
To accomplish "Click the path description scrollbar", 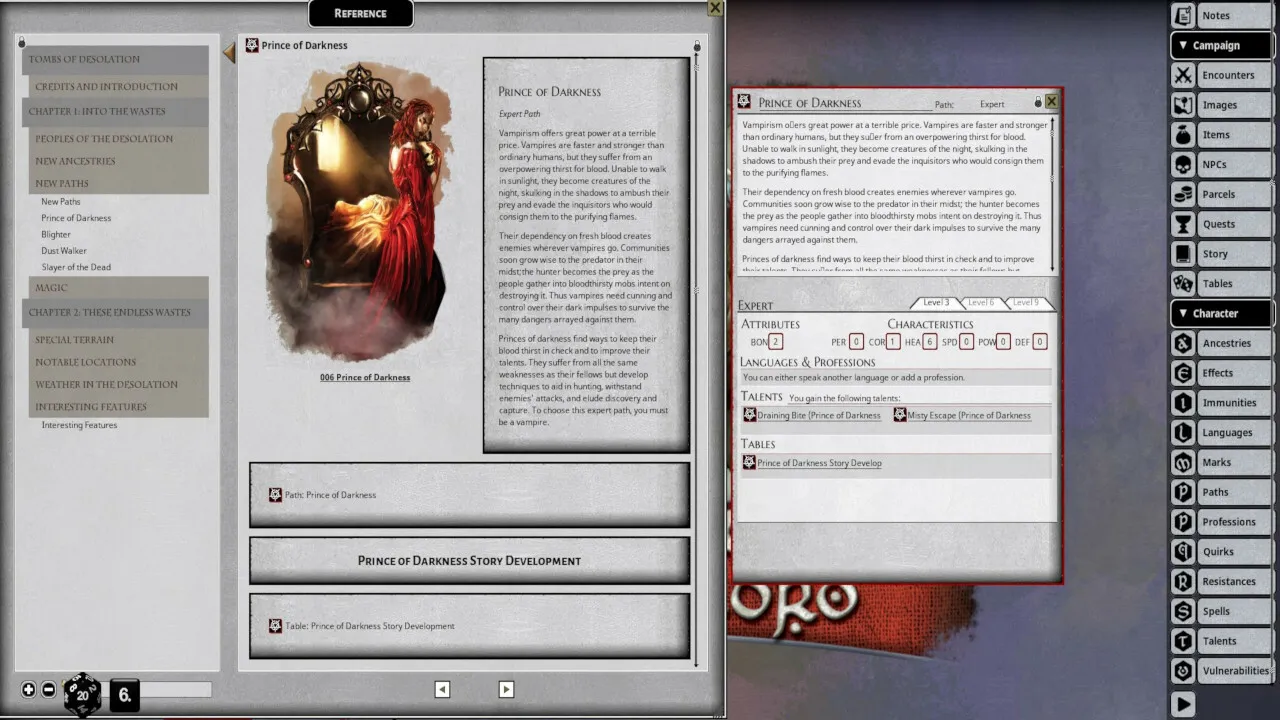I will tap(1052, 195).
